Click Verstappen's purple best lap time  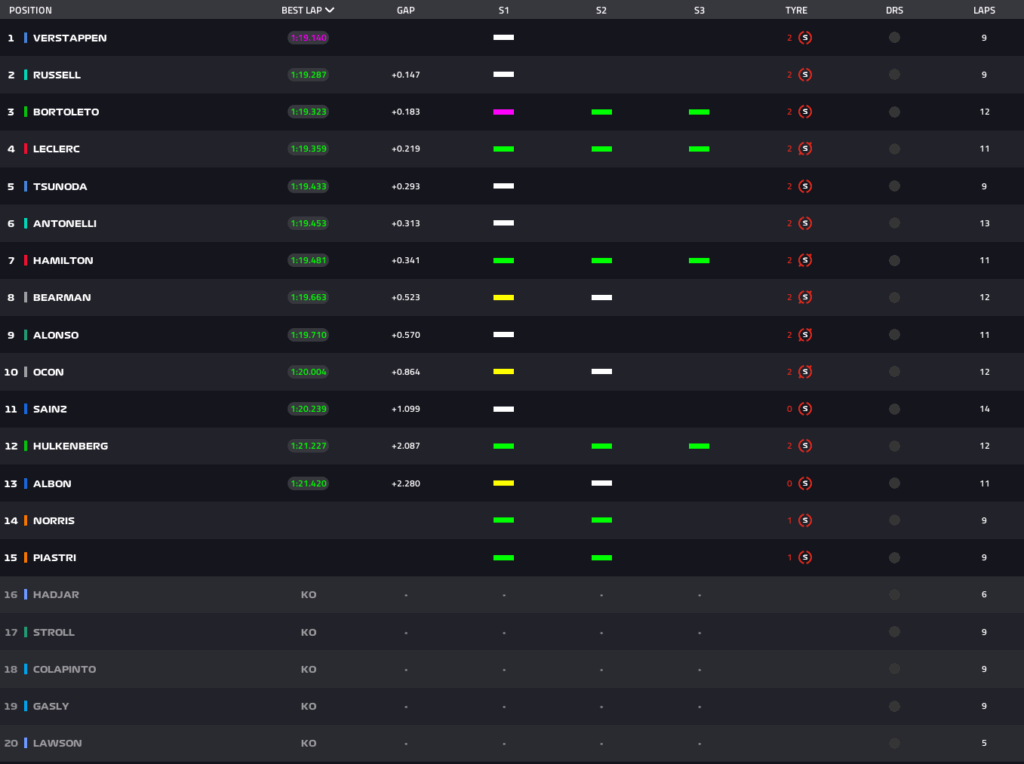point(308,38)
